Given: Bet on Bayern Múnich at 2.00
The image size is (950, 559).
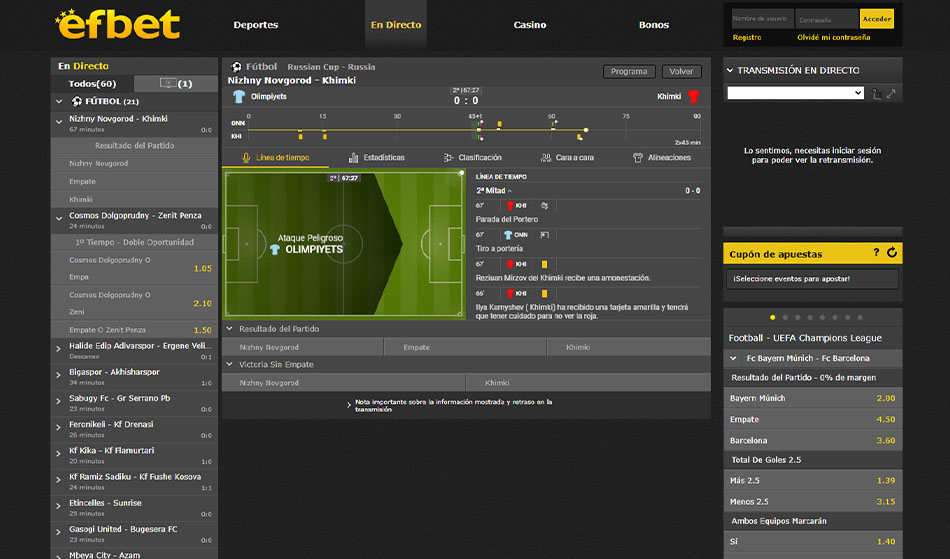Looking at the screenshot, I should (x=812, y=398).
